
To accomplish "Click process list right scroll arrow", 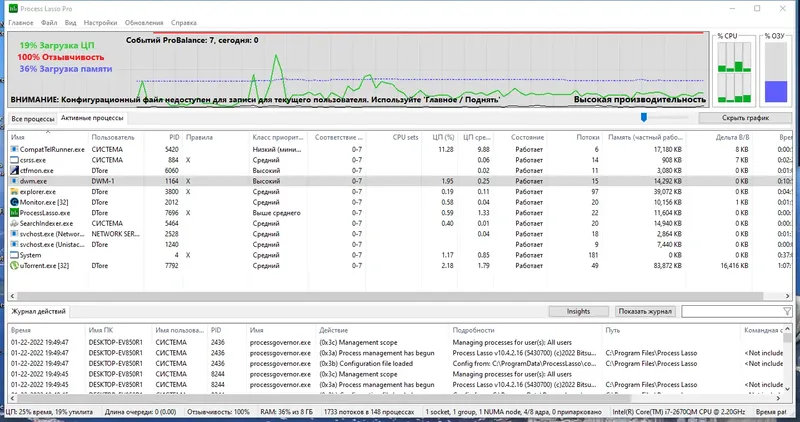I will click(x=787, y=296).
